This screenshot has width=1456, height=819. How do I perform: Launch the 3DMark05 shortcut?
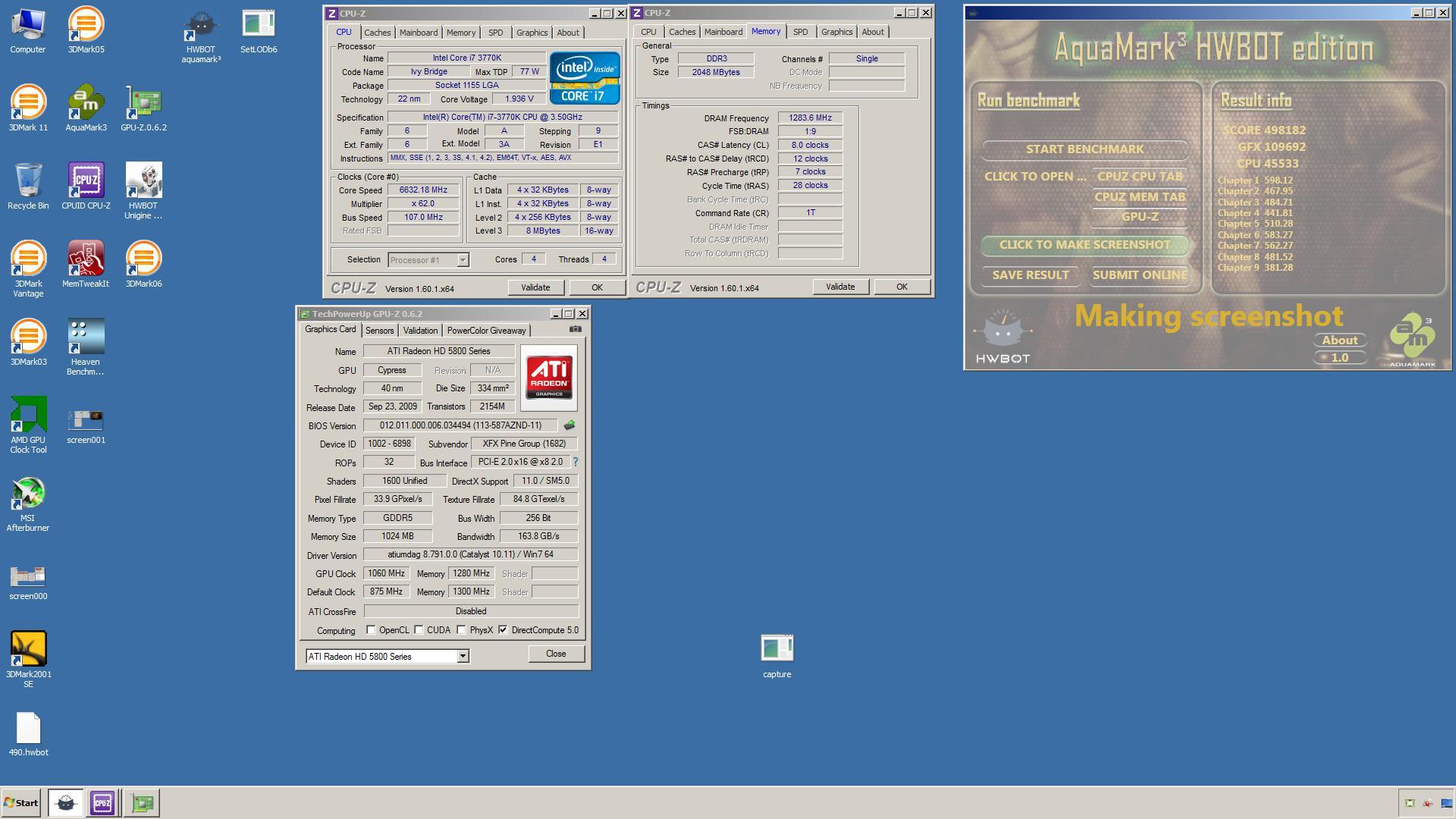click(86, 30)
